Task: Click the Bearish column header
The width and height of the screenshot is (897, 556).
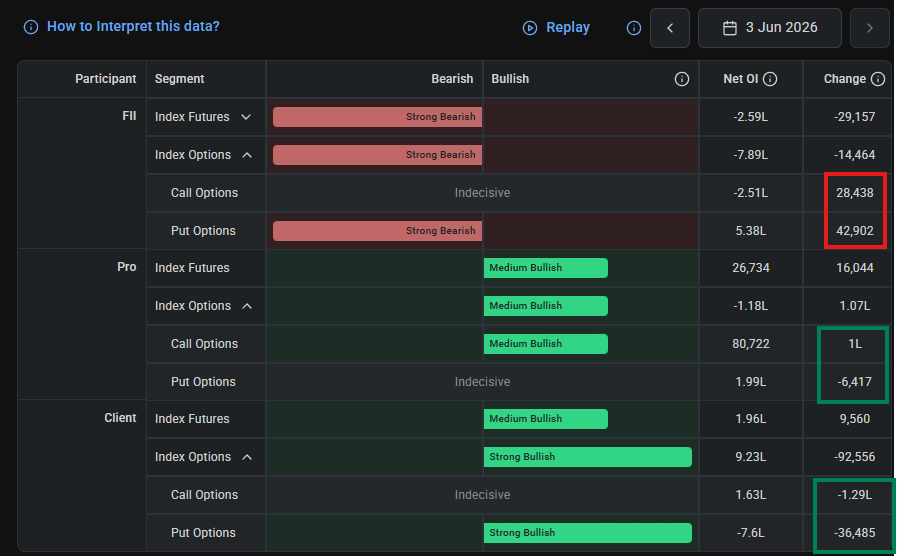Action: point(452,79)
